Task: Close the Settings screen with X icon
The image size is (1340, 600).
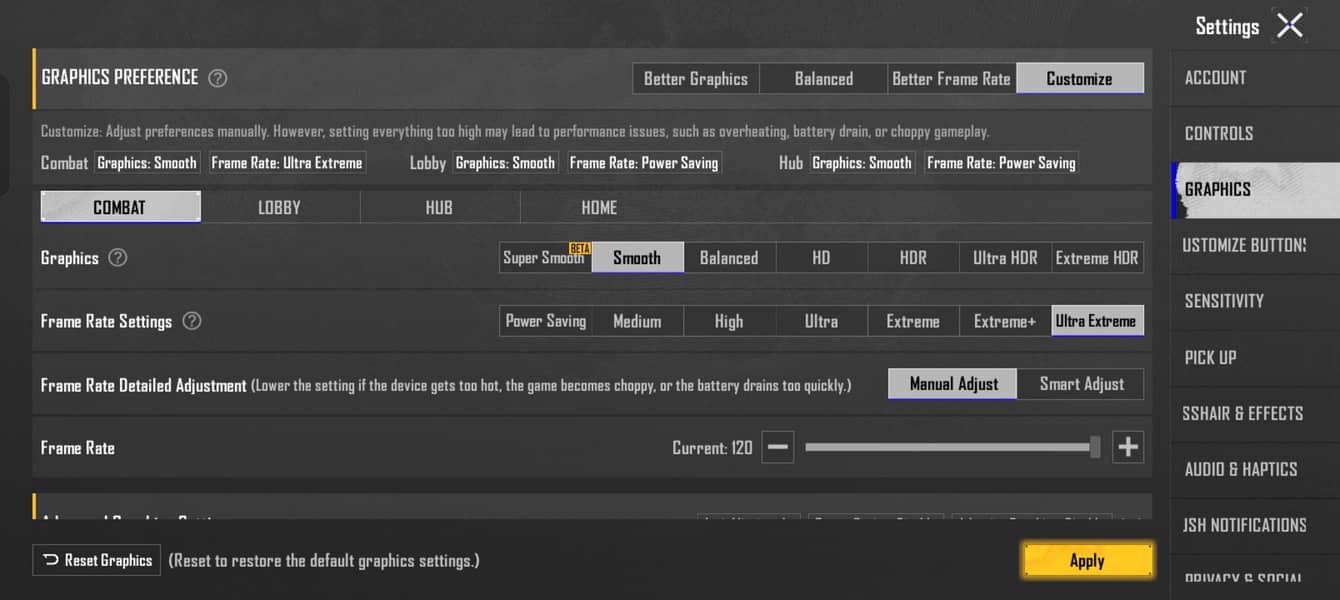Action: click(1290, 26)
